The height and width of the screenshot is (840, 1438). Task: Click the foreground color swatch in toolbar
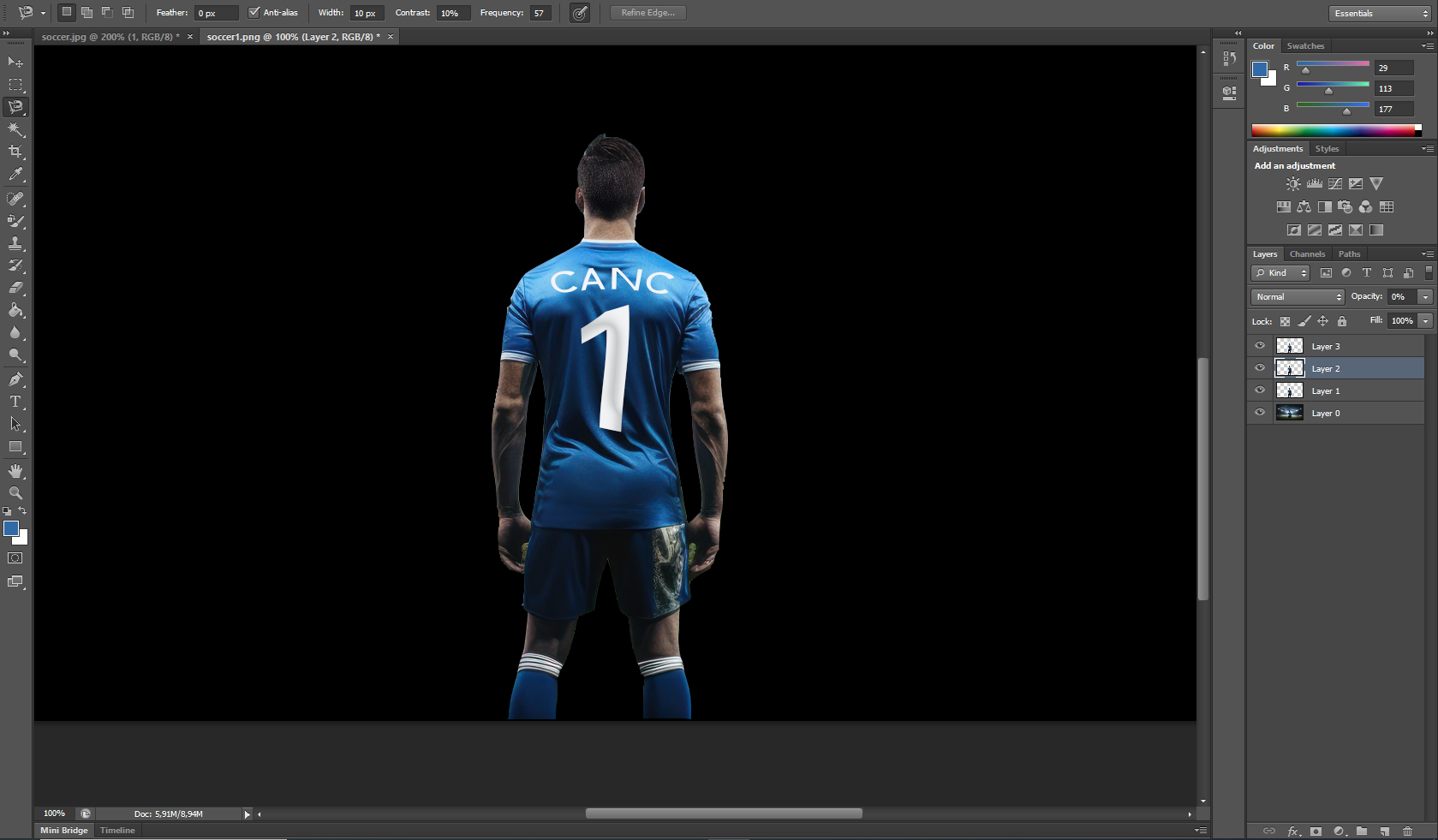tap(11, 528)
